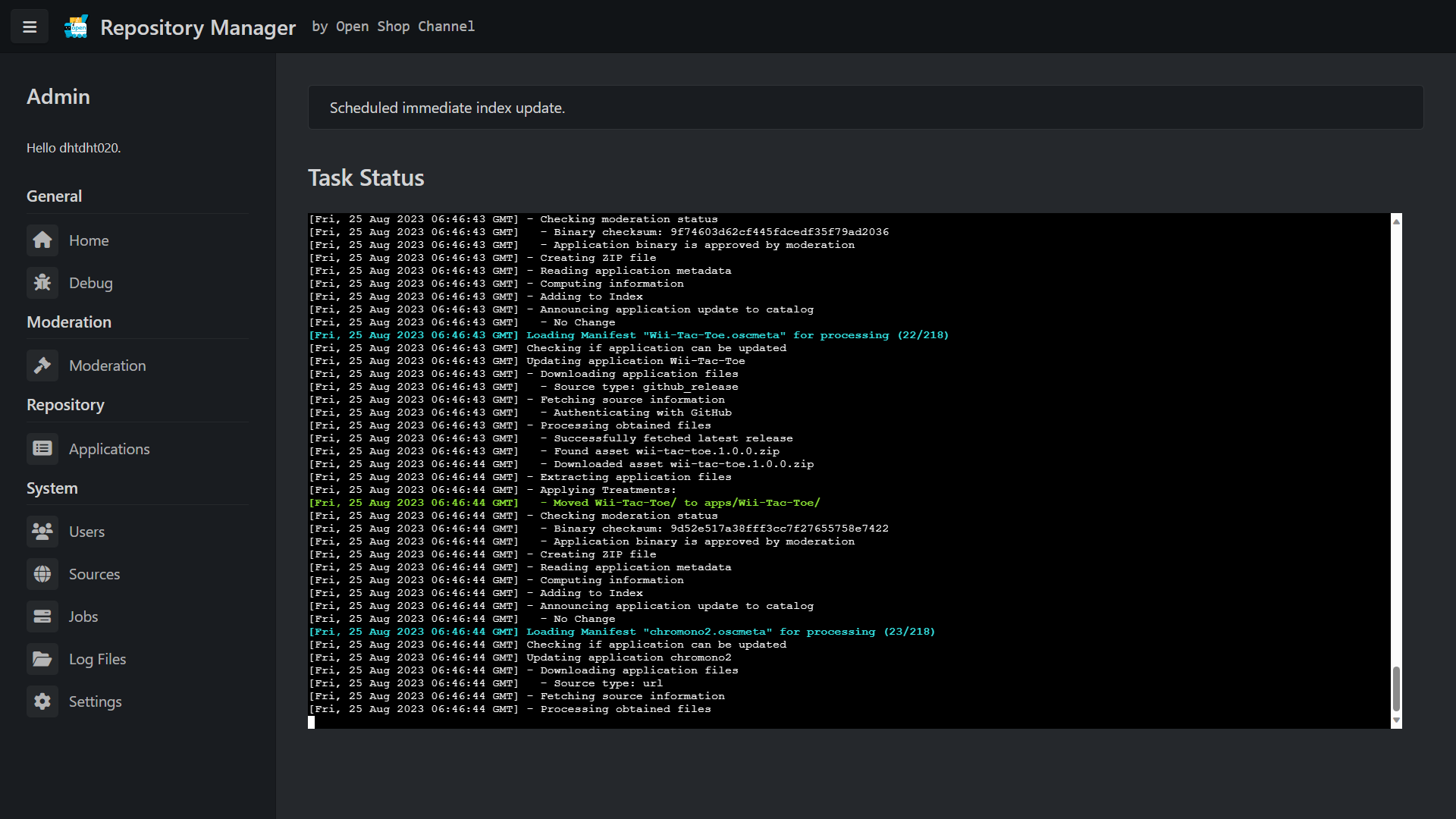Screen dimensions: 1456x819
Task: Click scrollbar down arrow in log
Action: click(1396, 721)
